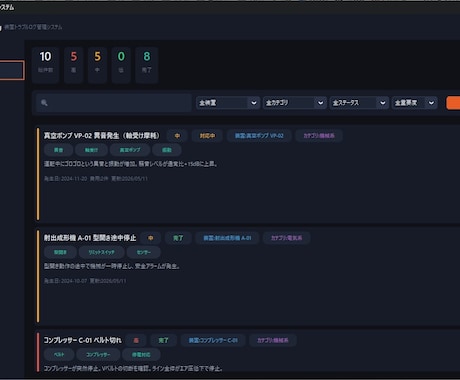Focus the trouble log search field
460x380 pixels.
[114, 103]
